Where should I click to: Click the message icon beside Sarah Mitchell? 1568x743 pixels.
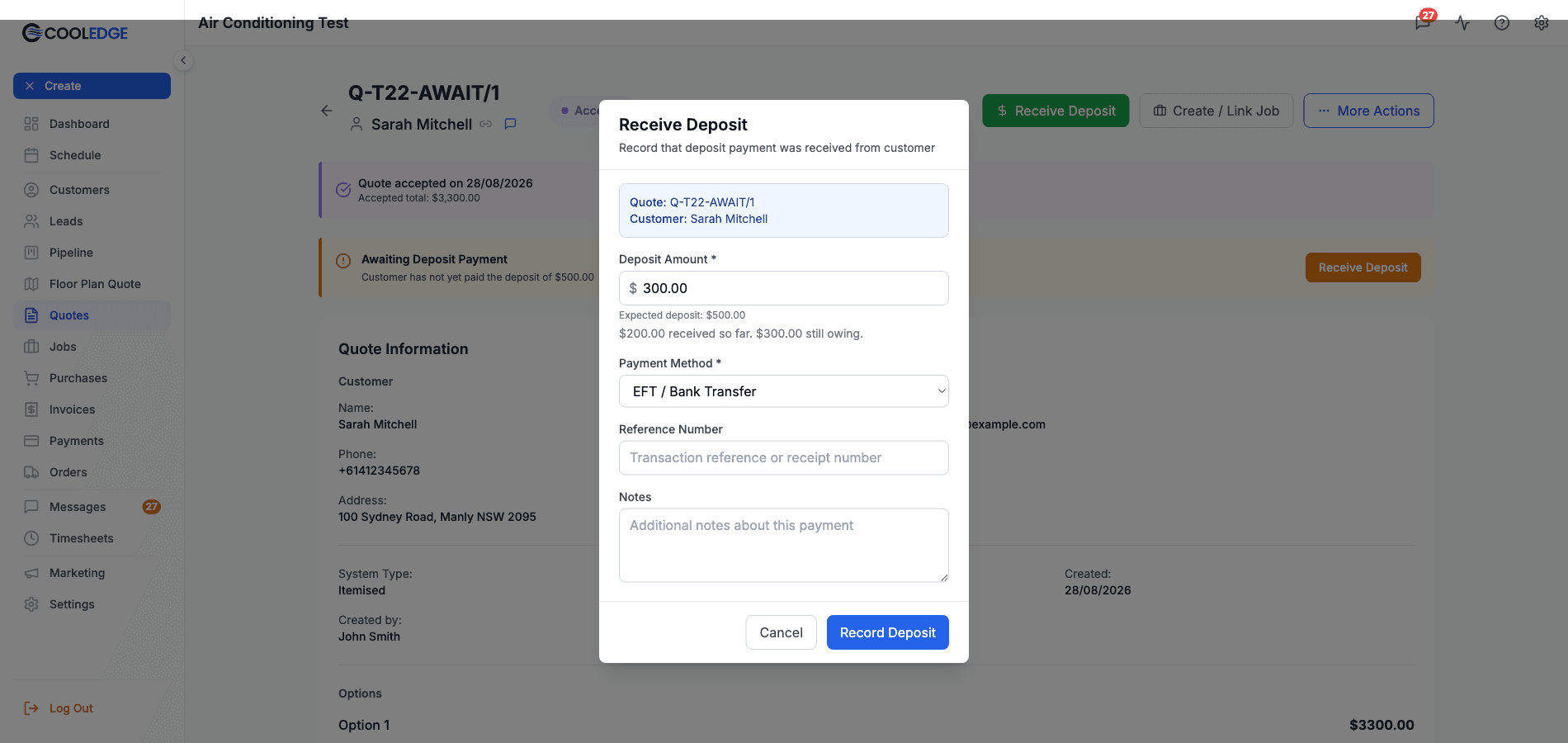[x=510, y=124]
